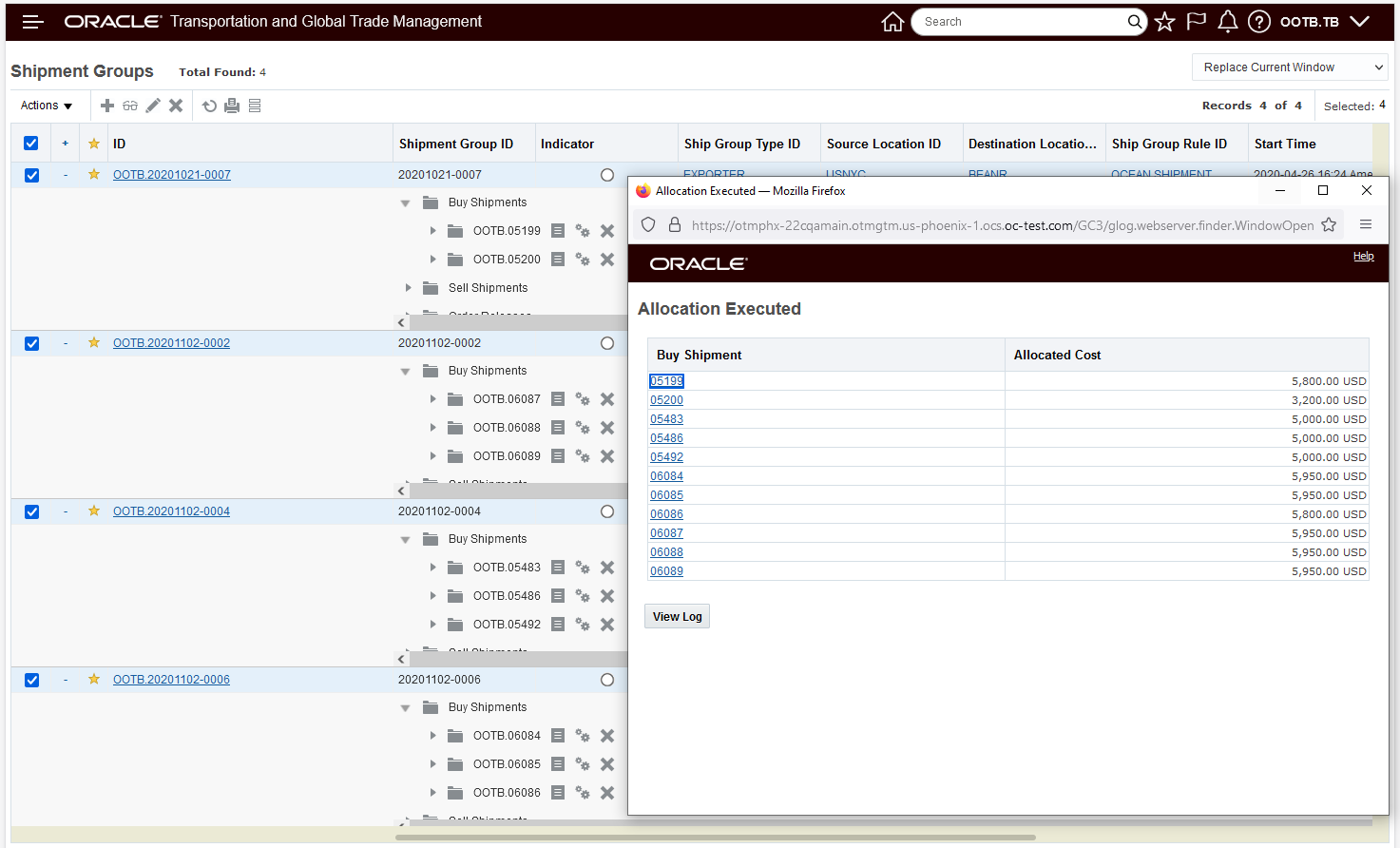Click the Edit pencil toolbar icon
Screen dimensions: 1400x848
(x=153, y=106)
